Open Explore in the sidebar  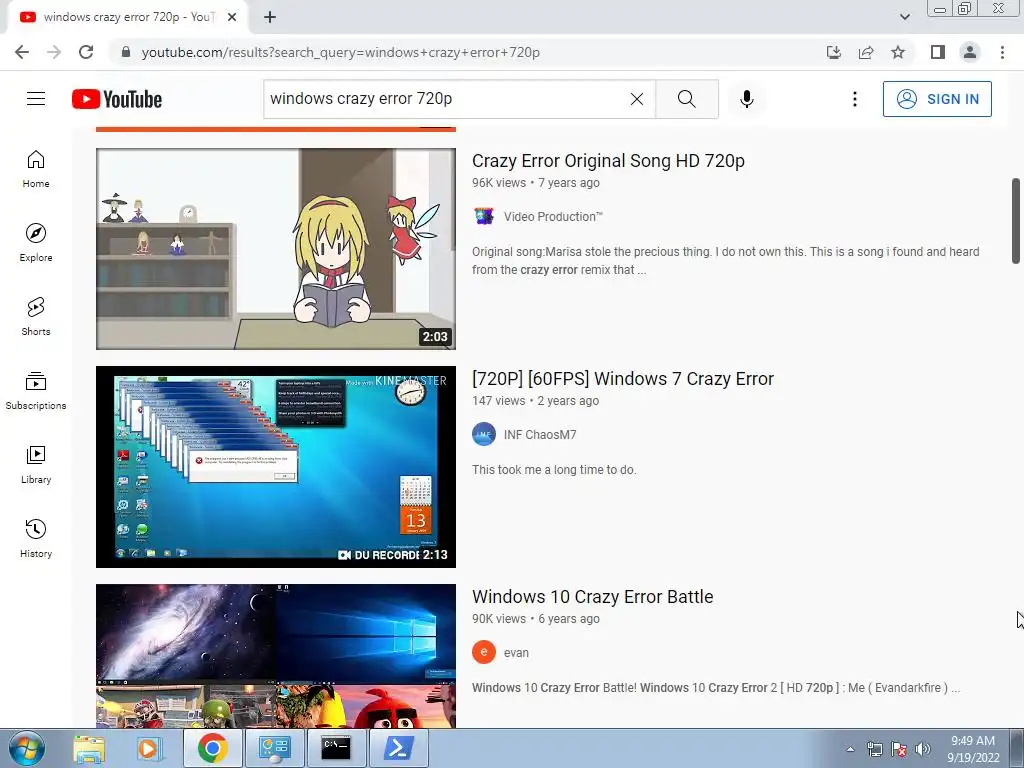[36, 243]
